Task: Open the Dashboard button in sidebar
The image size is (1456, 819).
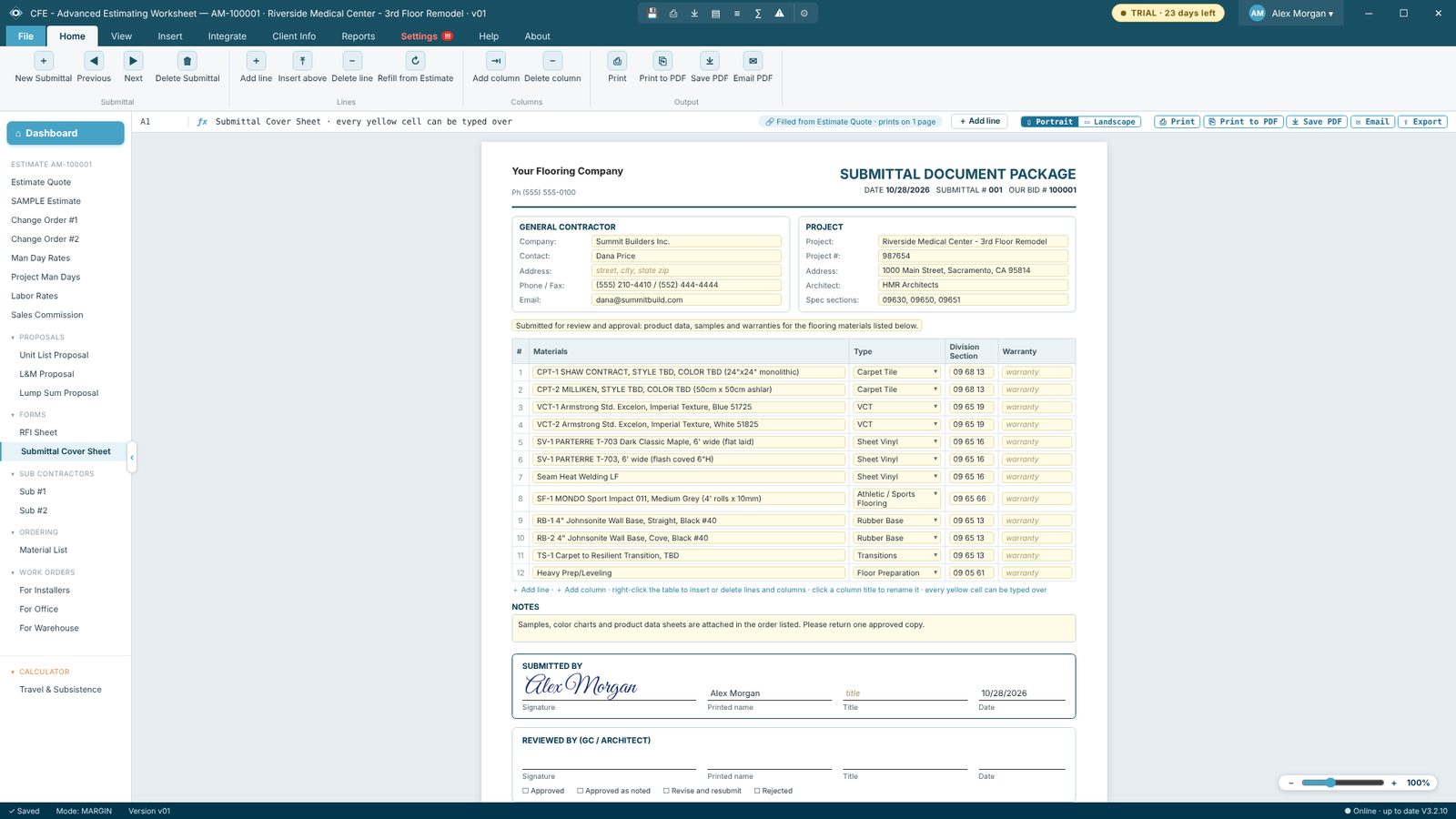Action: click(x=66, y=133)
